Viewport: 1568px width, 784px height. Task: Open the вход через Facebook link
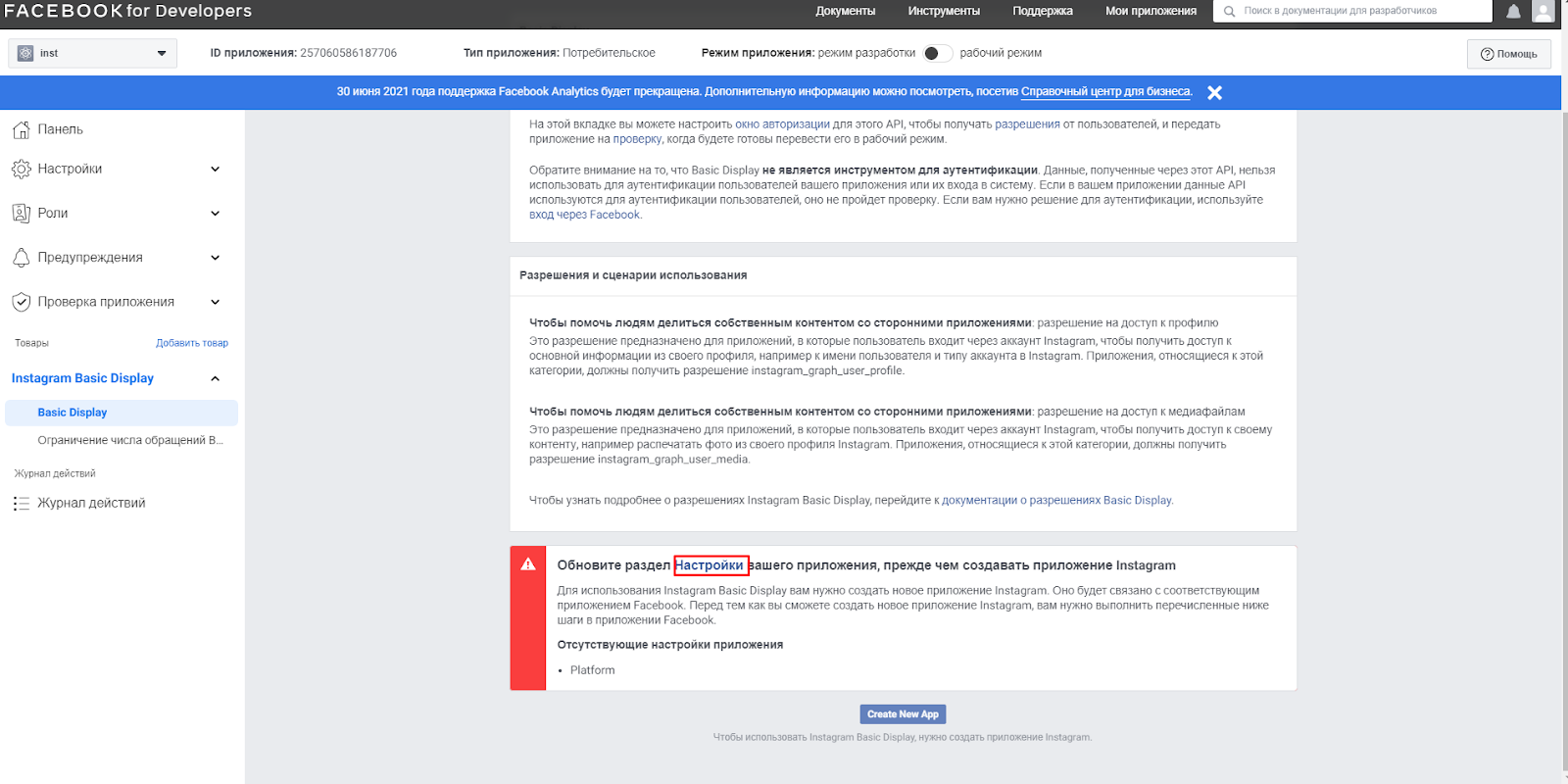(x=584, y=215)
